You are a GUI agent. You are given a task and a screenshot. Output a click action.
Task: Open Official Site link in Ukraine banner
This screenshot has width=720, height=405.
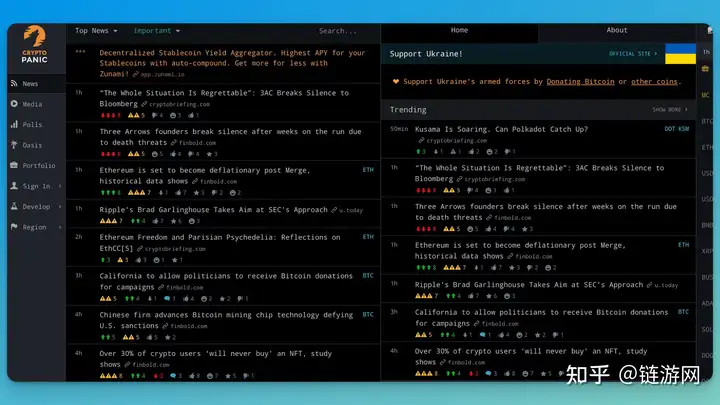[634, 54]
